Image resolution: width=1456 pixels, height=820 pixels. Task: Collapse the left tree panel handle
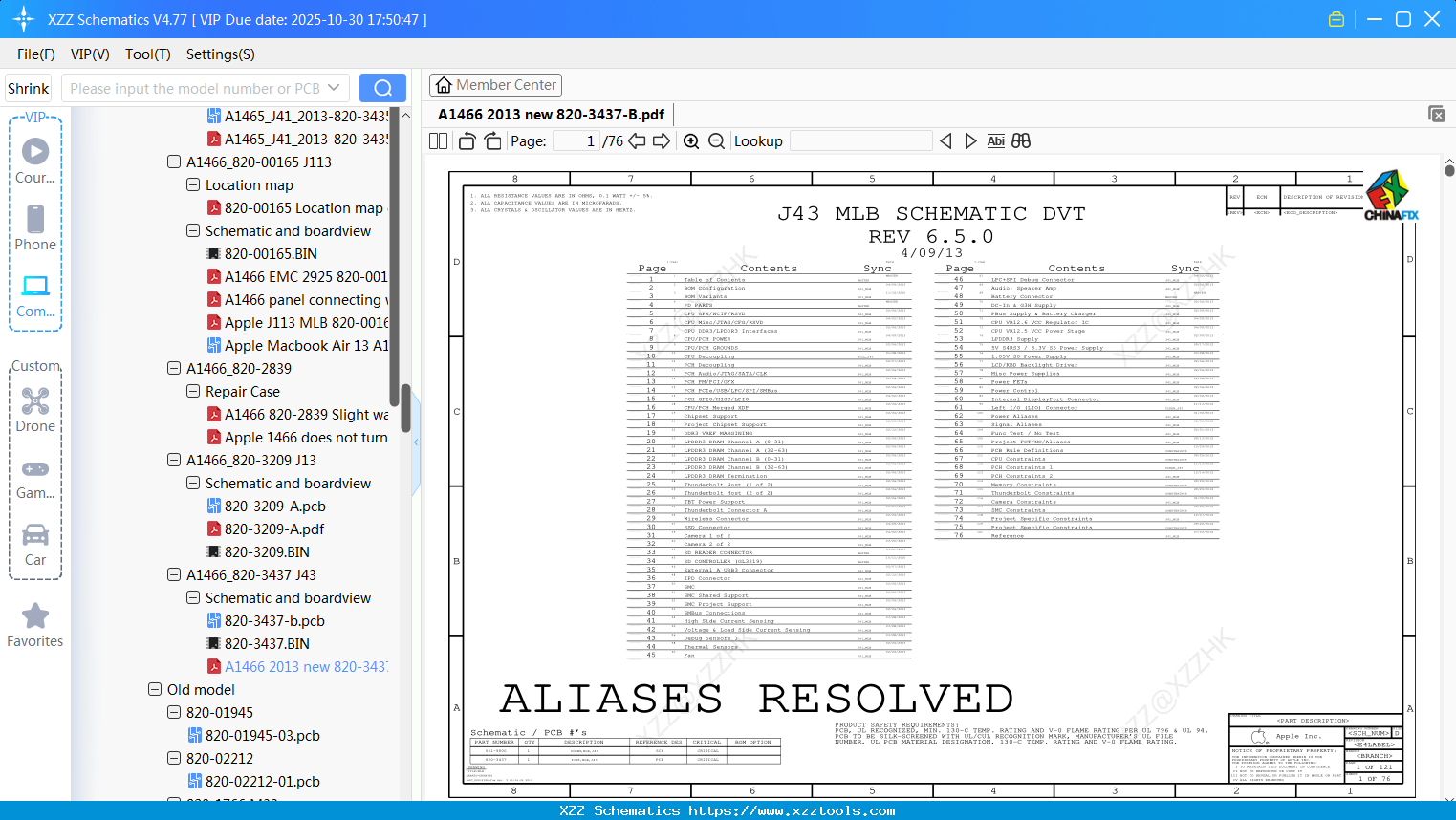click(416, 442)
